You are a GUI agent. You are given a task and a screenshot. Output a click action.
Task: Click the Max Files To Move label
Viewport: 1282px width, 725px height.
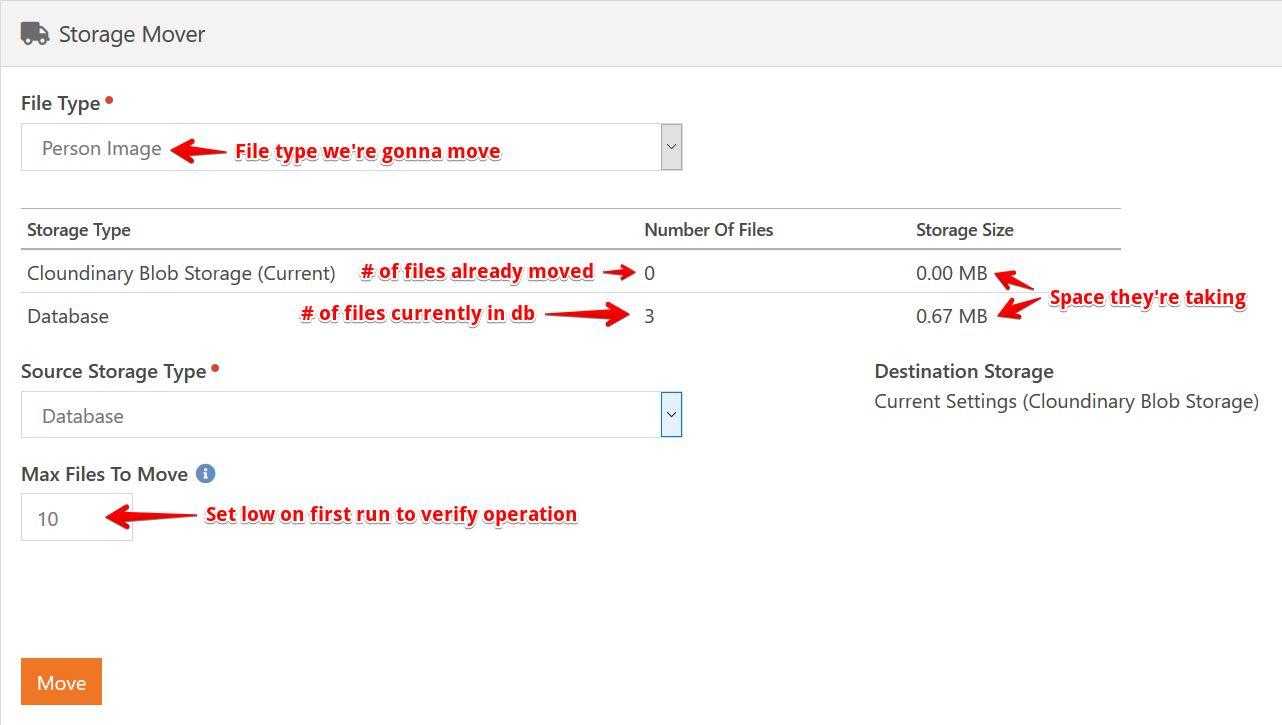pyautogui.click(x=105, y=475)
